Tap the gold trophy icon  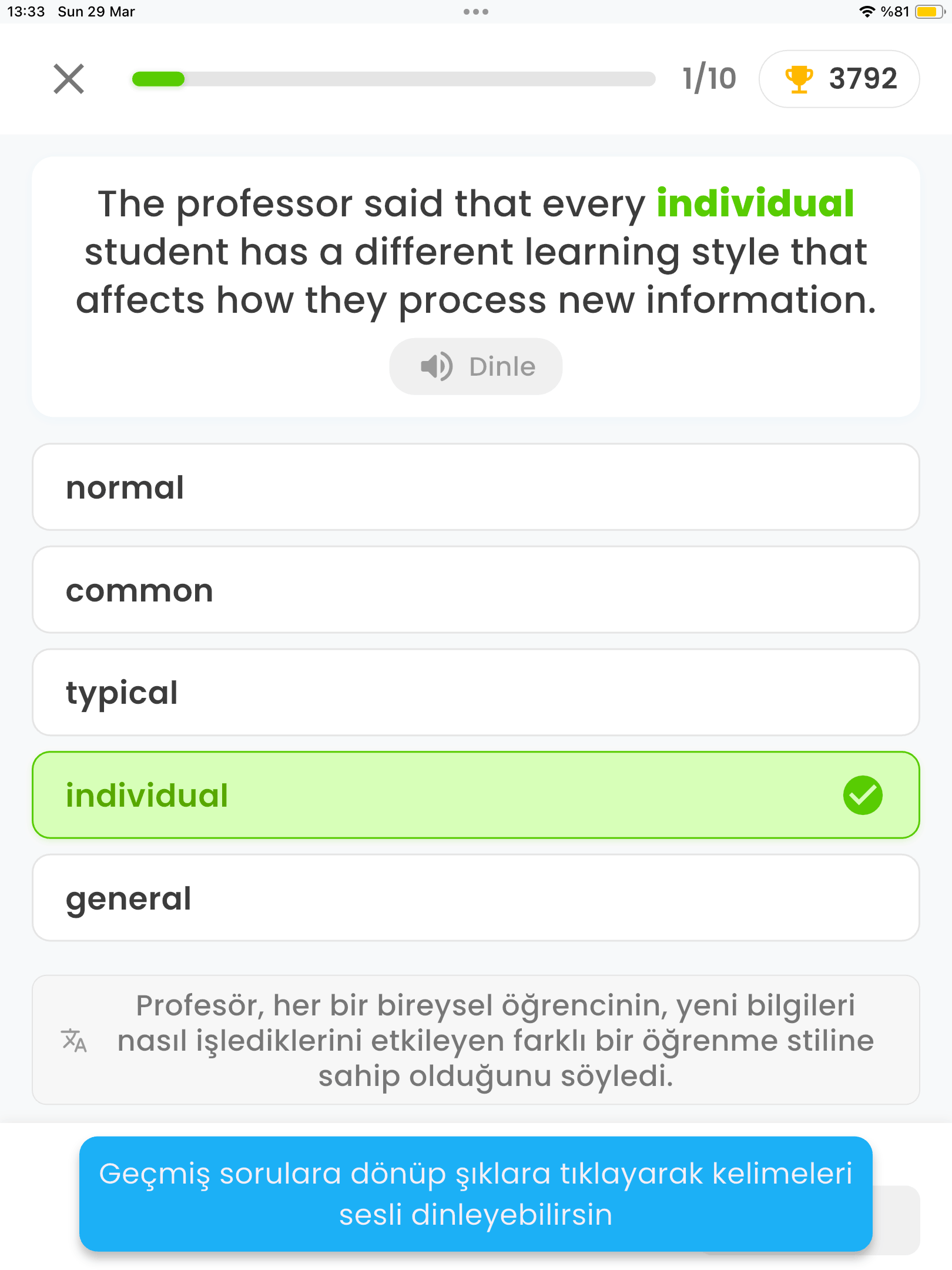click(799, 79)
